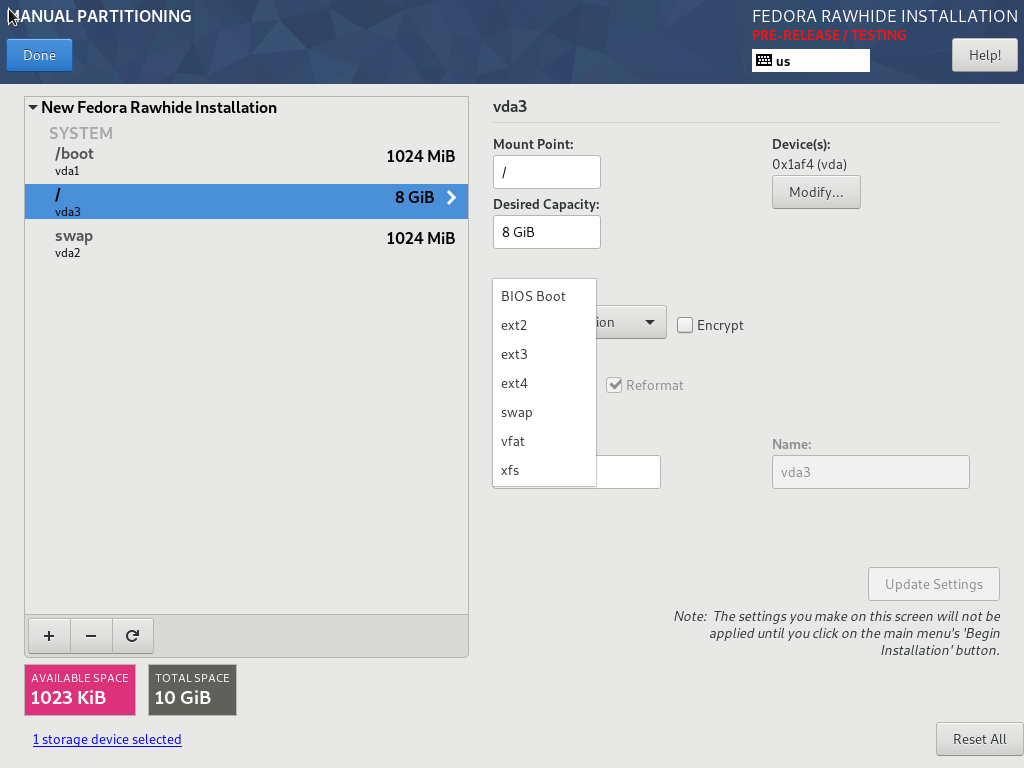Select vfat in the file system menu
Screen dimensions: 1024x768
[x=544, y=441]
